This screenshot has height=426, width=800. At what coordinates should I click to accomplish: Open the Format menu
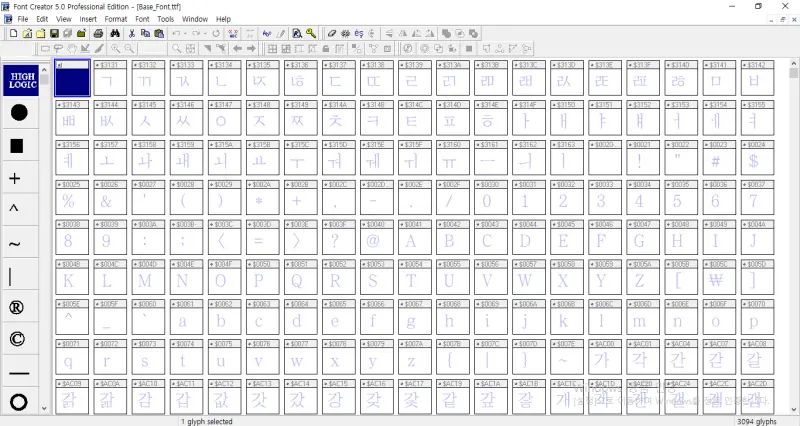116,19
